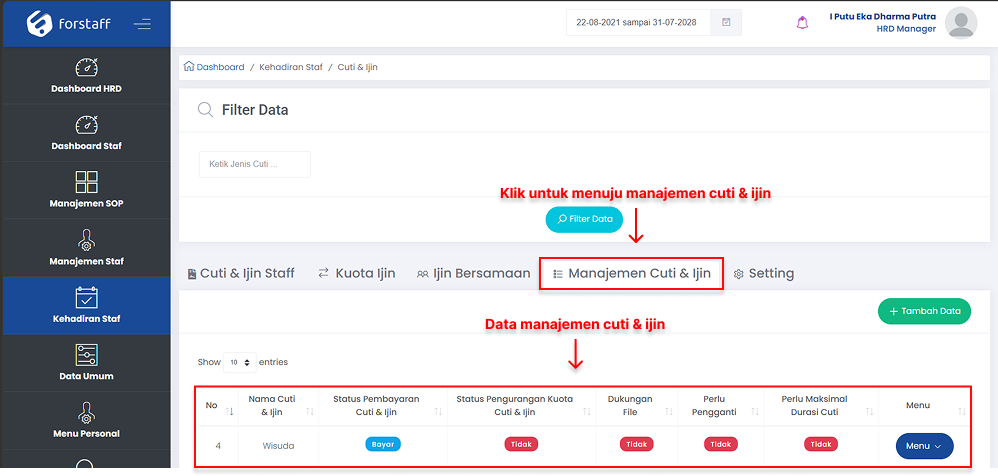
Task: Click Tidak badge under Perlu Maksimal Durasi
Action: 820,444
